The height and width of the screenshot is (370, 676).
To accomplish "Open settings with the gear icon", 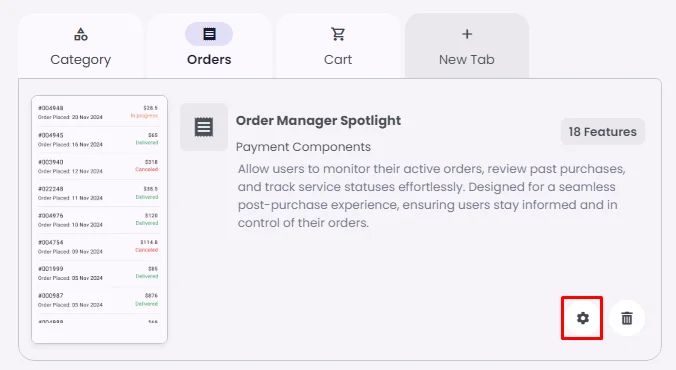I will tap(582, 318).
